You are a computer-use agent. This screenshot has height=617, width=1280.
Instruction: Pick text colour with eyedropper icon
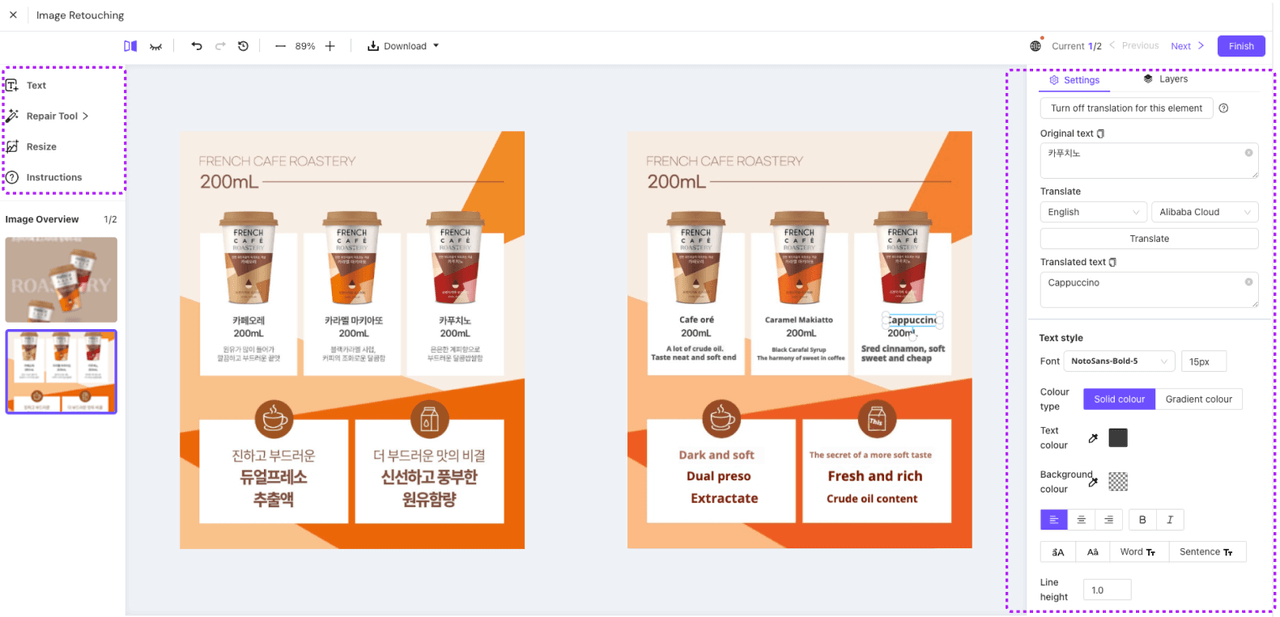pyautogui.click(x=1093, y=438)
